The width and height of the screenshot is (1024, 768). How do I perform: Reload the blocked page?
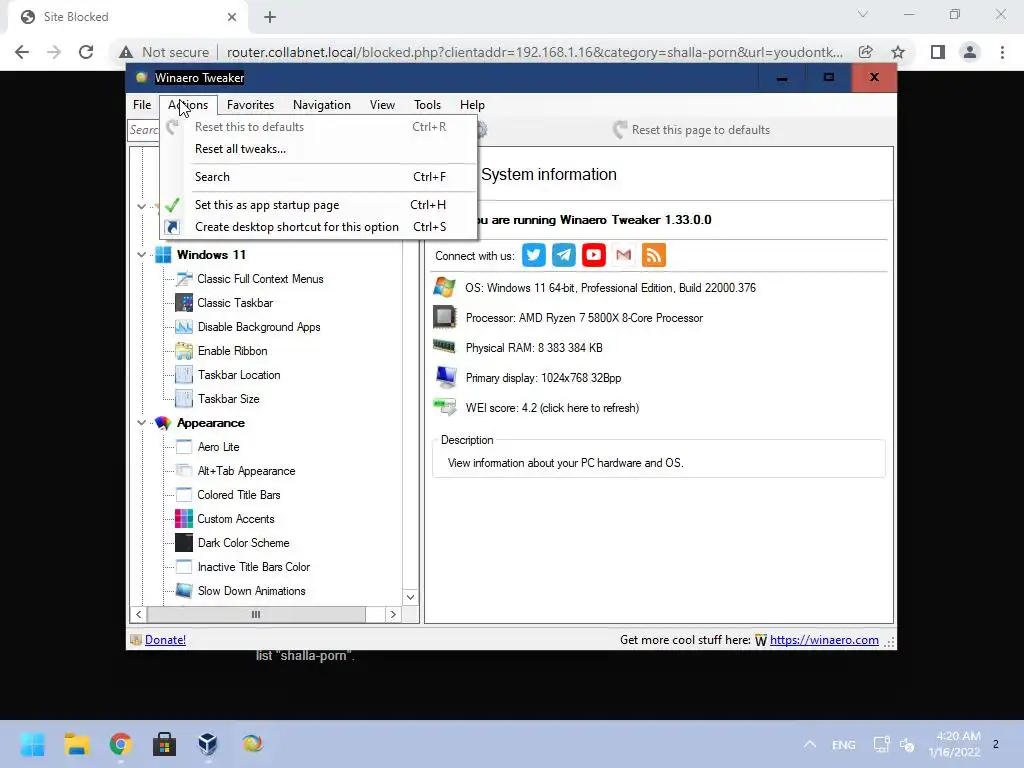[86, 52]
